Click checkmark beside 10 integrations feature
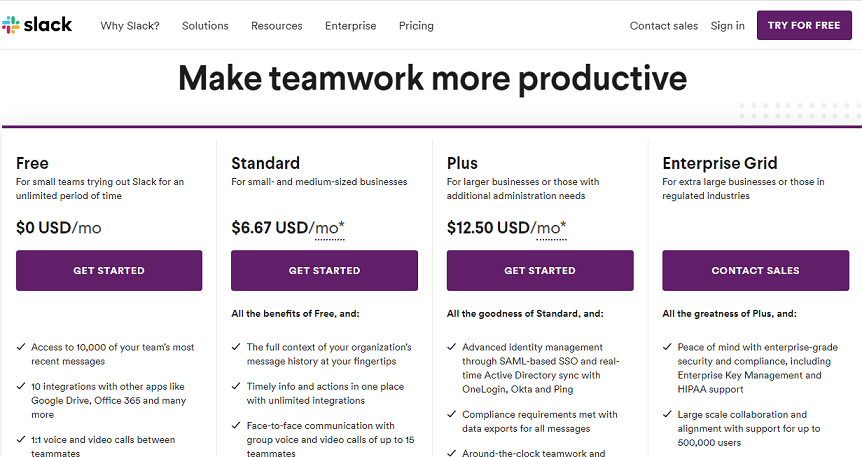 coord(21,386)
